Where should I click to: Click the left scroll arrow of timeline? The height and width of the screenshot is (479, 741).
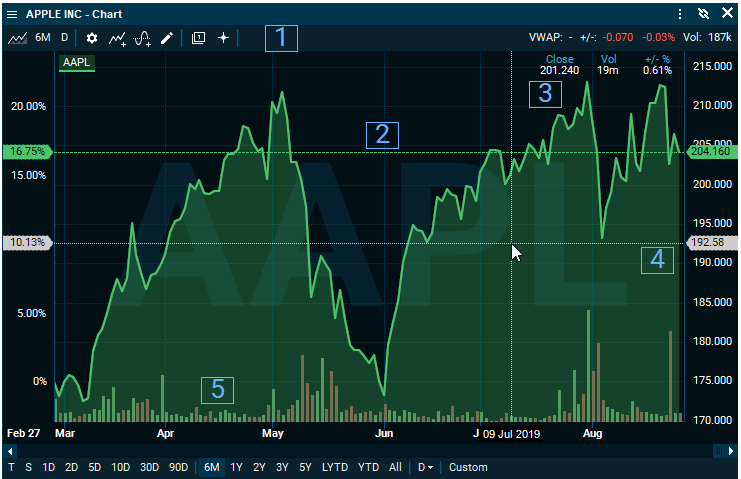(x=11, y=451)
